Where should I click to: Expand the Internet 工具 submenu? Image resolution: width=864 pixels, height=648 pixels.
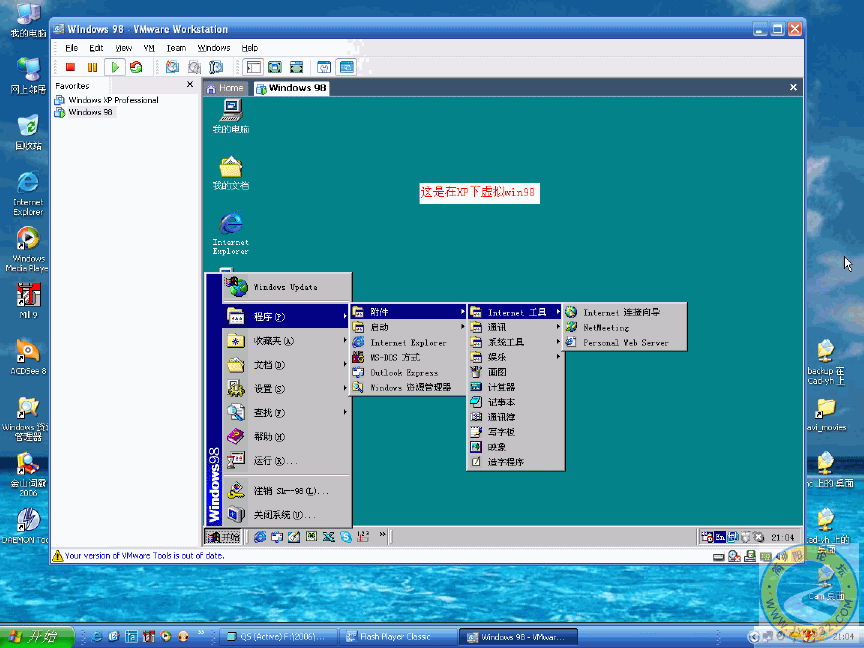pyautogui.click(x=515, y=312)
